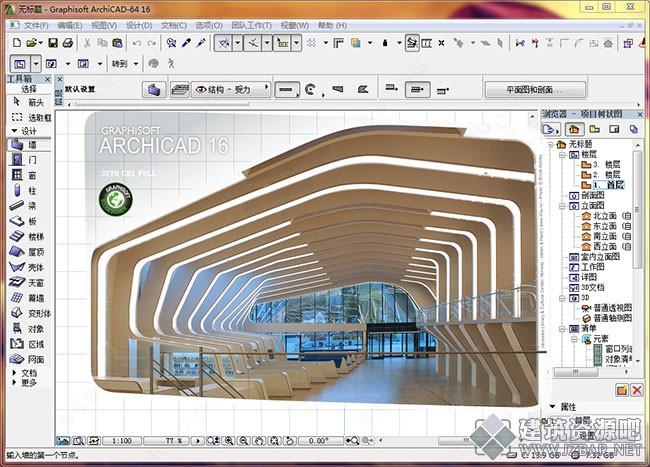The image size is (650, 467).
Task: Select 普通透视图 in the 3D node
Action: (x=607, y=307)
